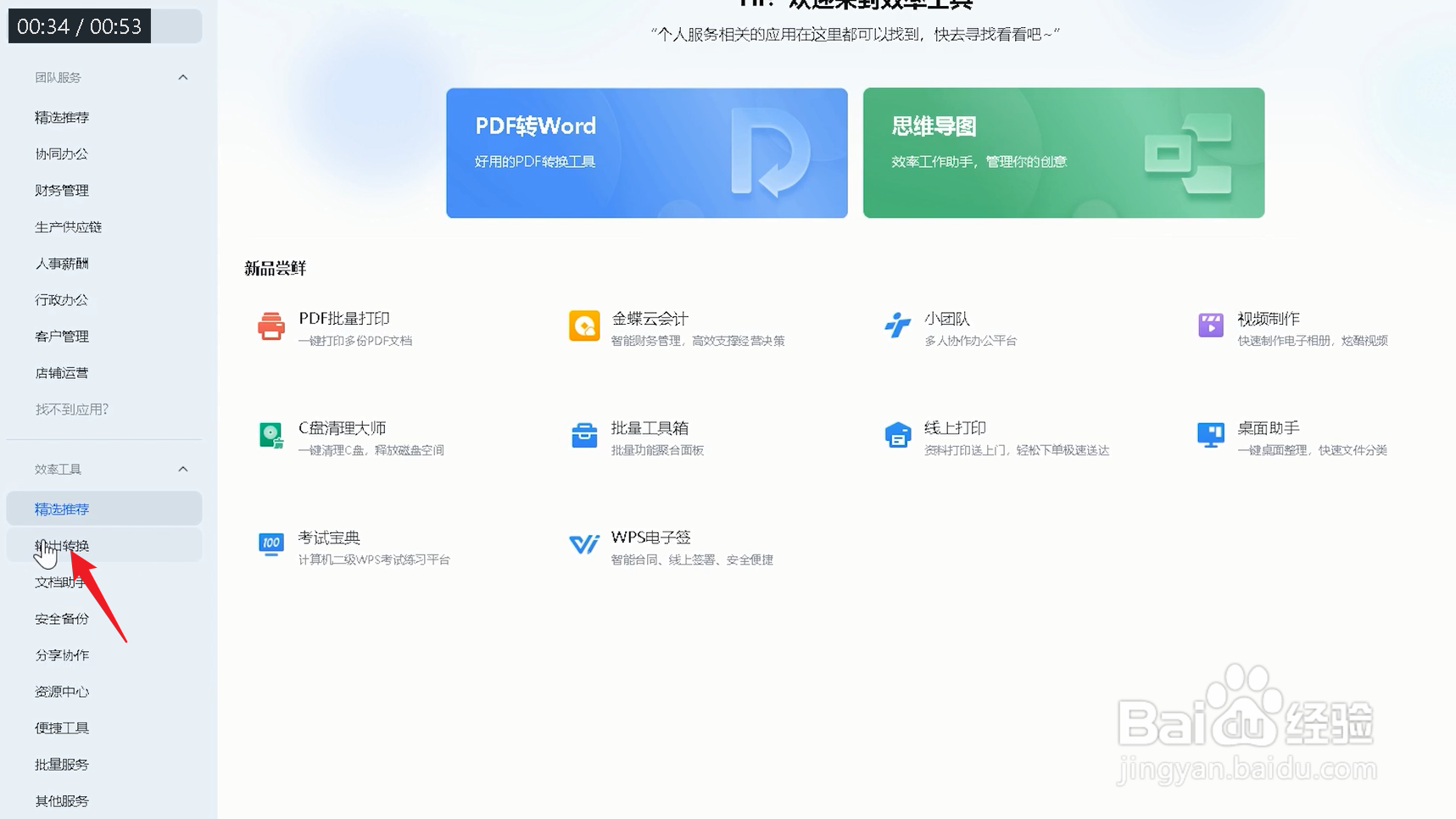The image size is (1456, 819).
Task: Select 便捷工具 in sidebar
Action: pos(62,727)
